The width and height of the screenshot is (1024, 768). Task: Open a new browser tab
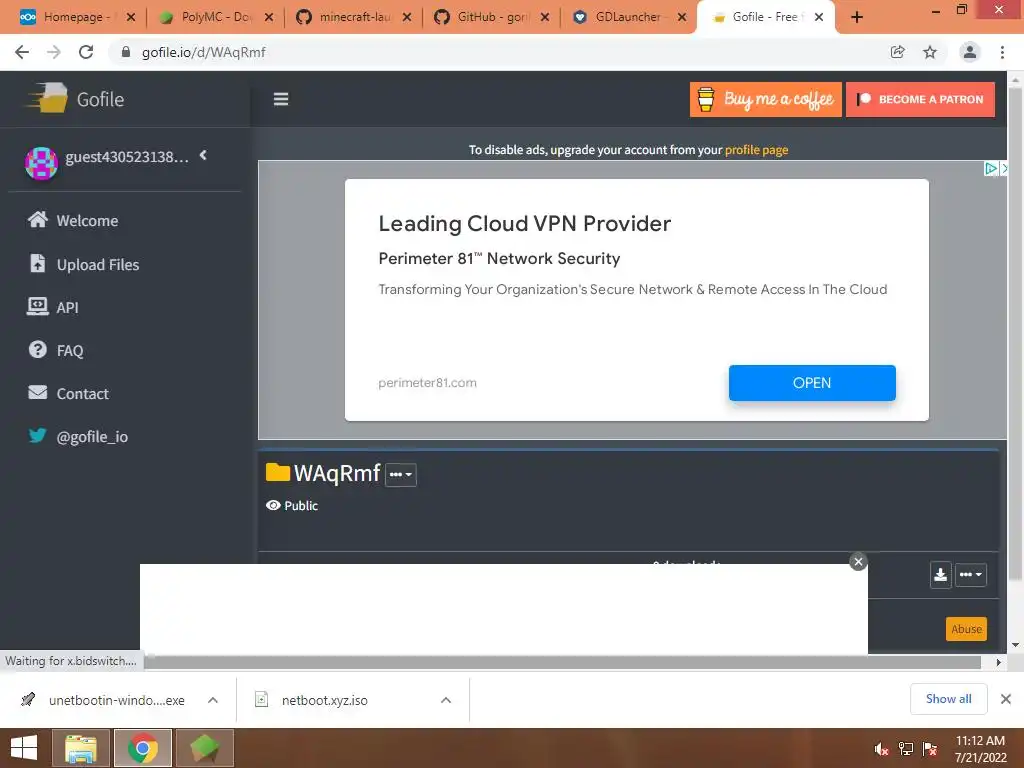[x=857, y=17]
